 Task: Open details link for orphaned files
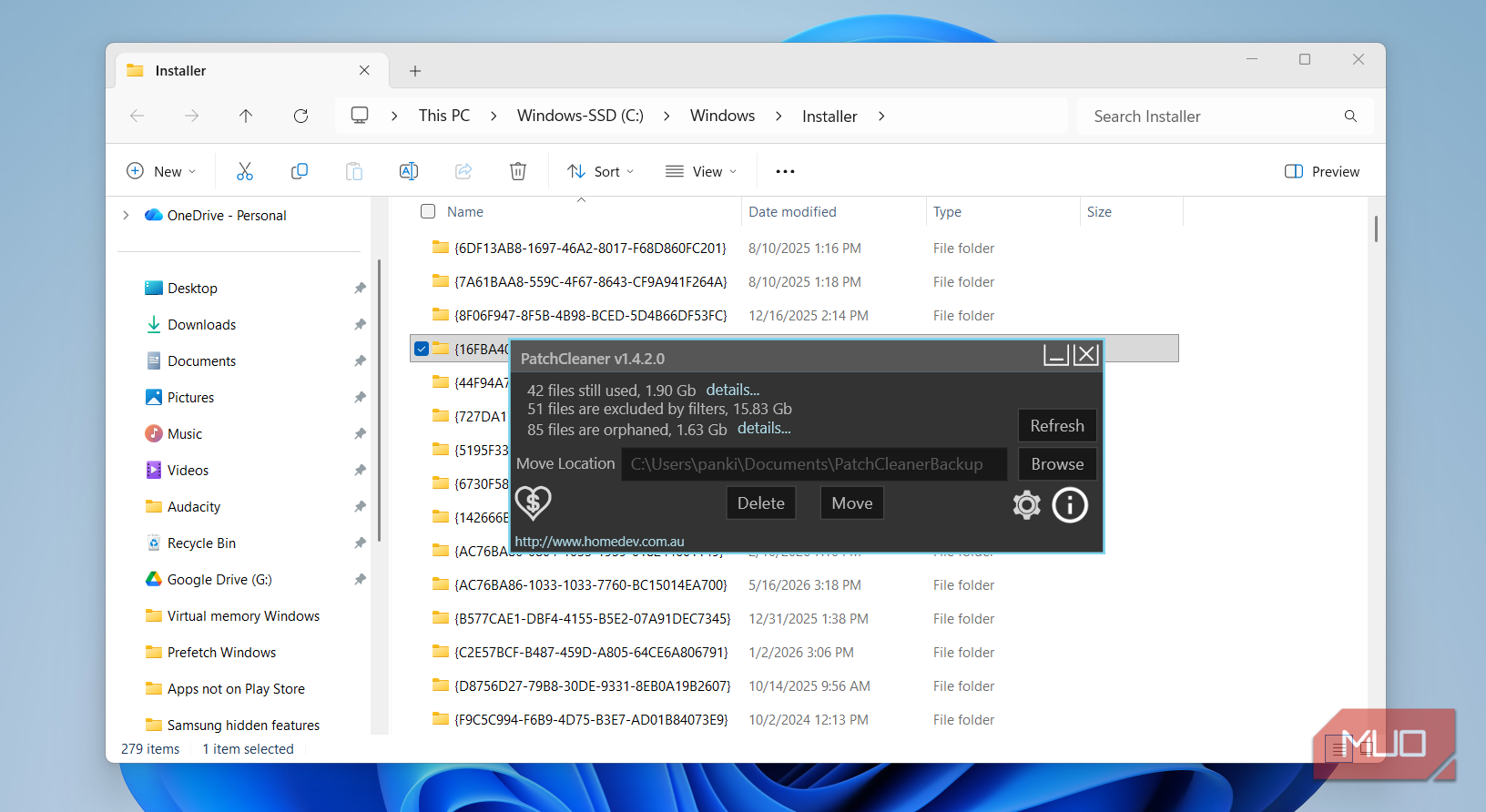764,428
